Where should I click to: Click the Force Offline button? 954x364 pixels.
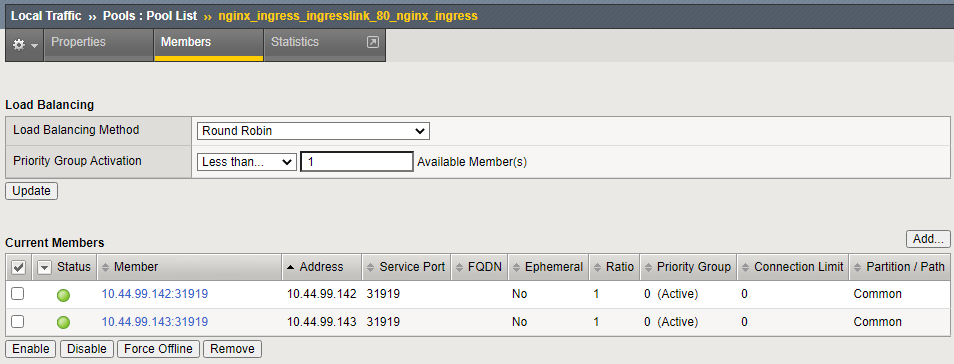pos(158,349)
